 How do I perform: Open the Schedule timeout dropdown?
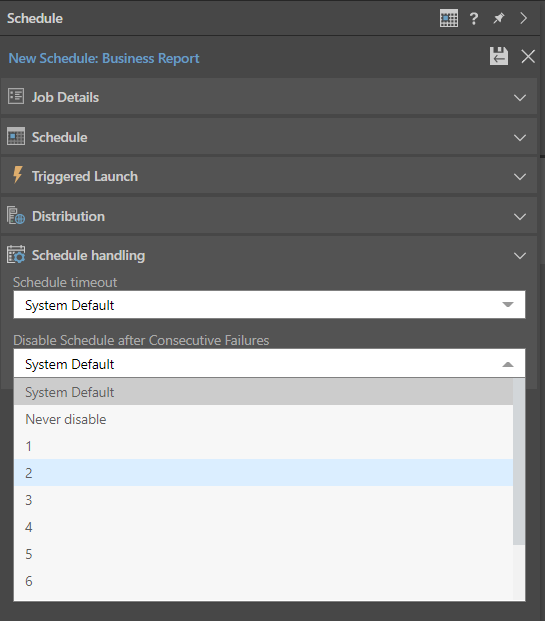point(269,305)
